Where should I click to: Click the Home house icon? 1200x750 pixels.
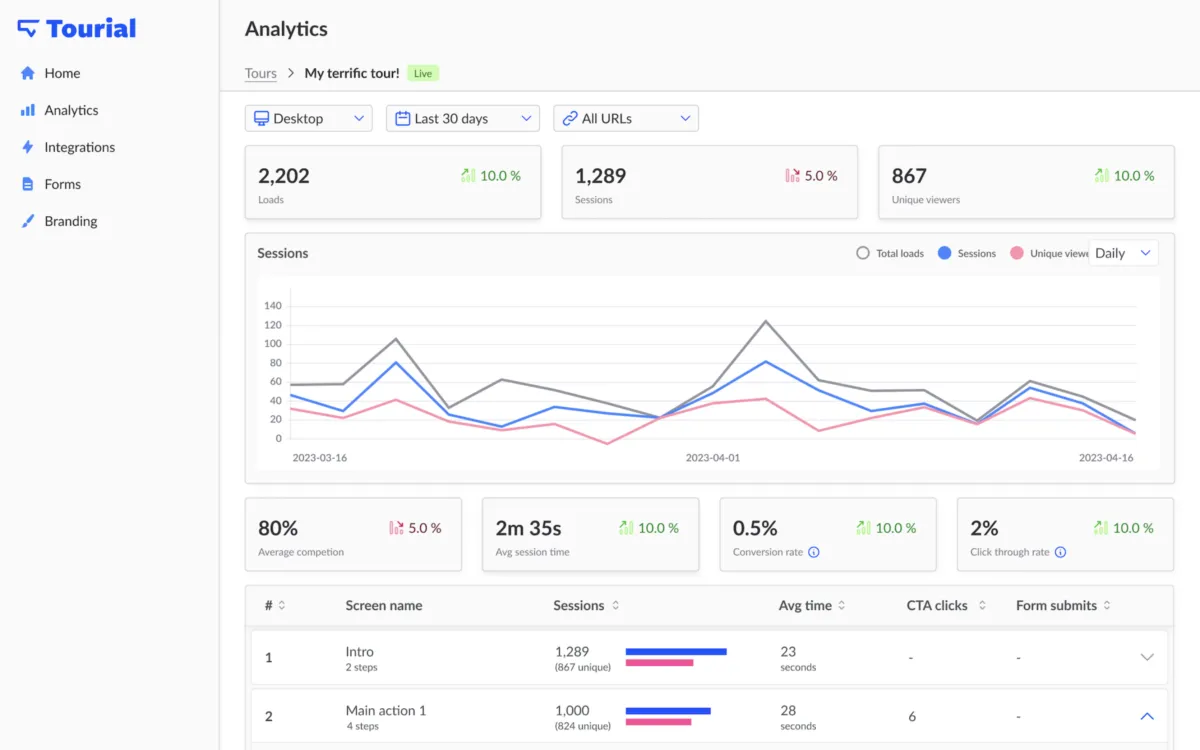28,73
